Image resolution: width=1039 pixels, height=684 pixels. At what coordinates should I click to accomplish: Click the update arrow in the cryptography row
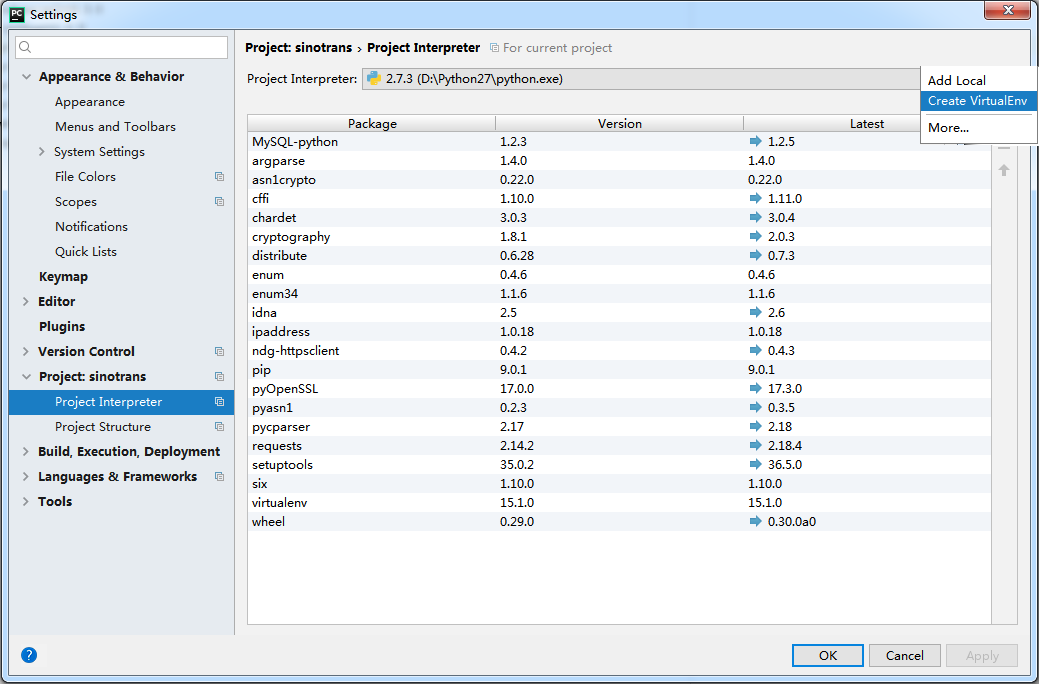click(755, 236)
